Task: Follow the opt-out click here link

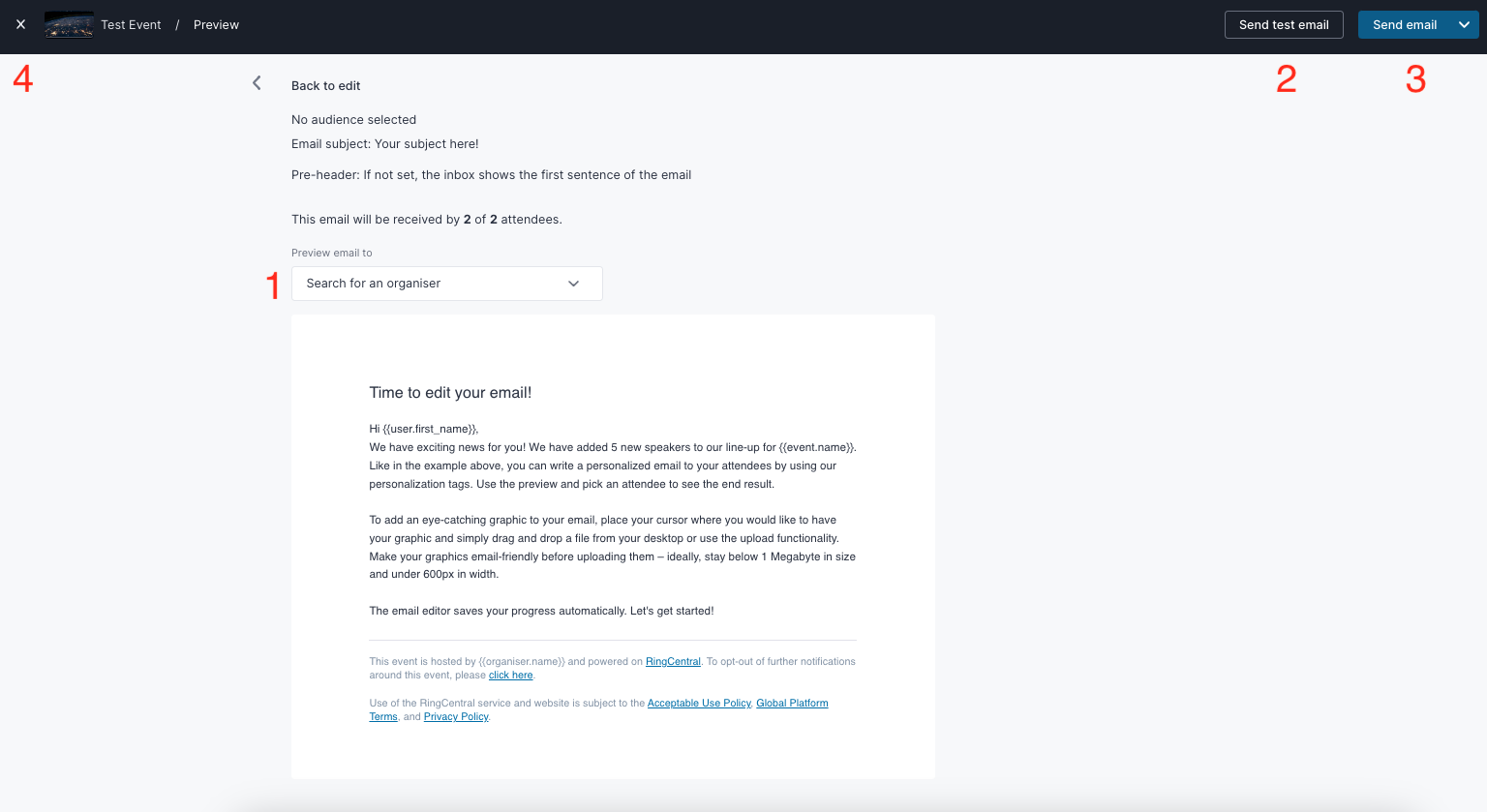Action: click(x=511, y=676)
